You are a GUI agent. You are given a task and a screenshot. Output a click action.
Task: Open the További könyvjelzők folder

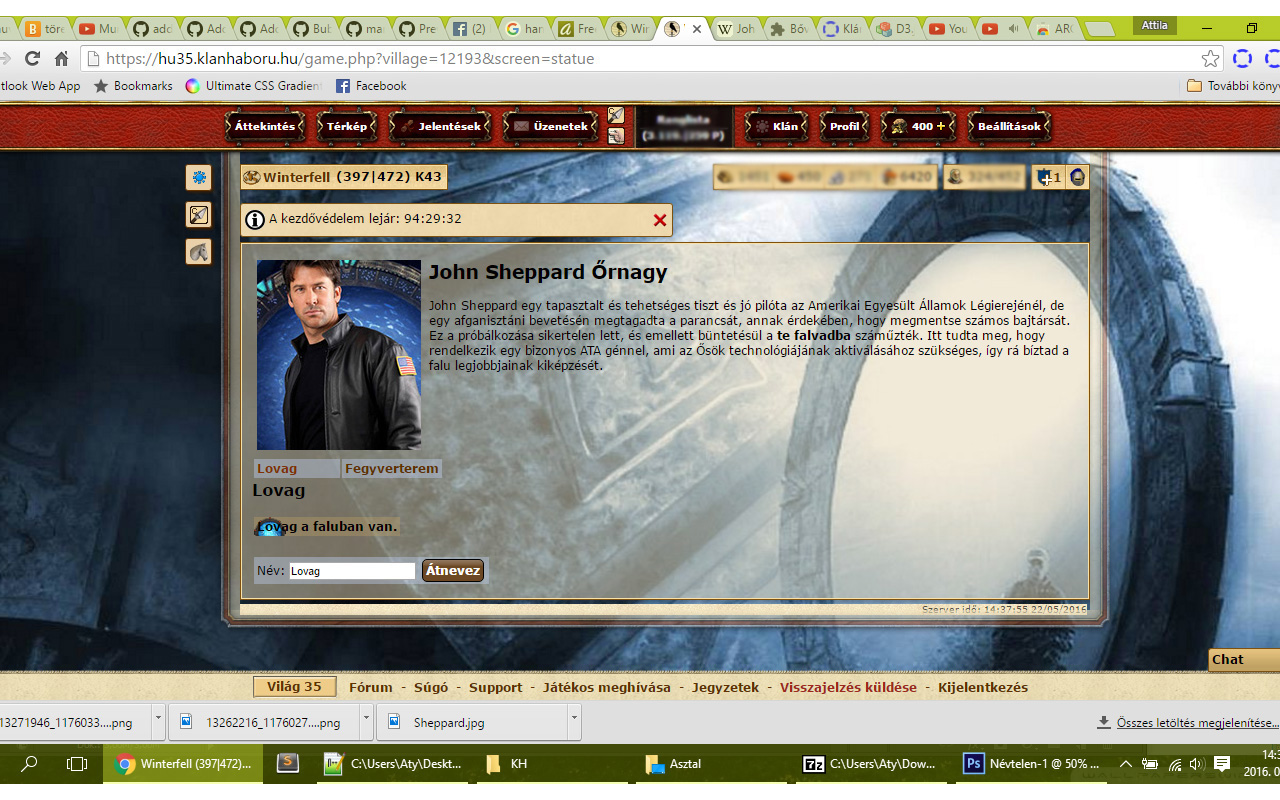(1233, 86)
